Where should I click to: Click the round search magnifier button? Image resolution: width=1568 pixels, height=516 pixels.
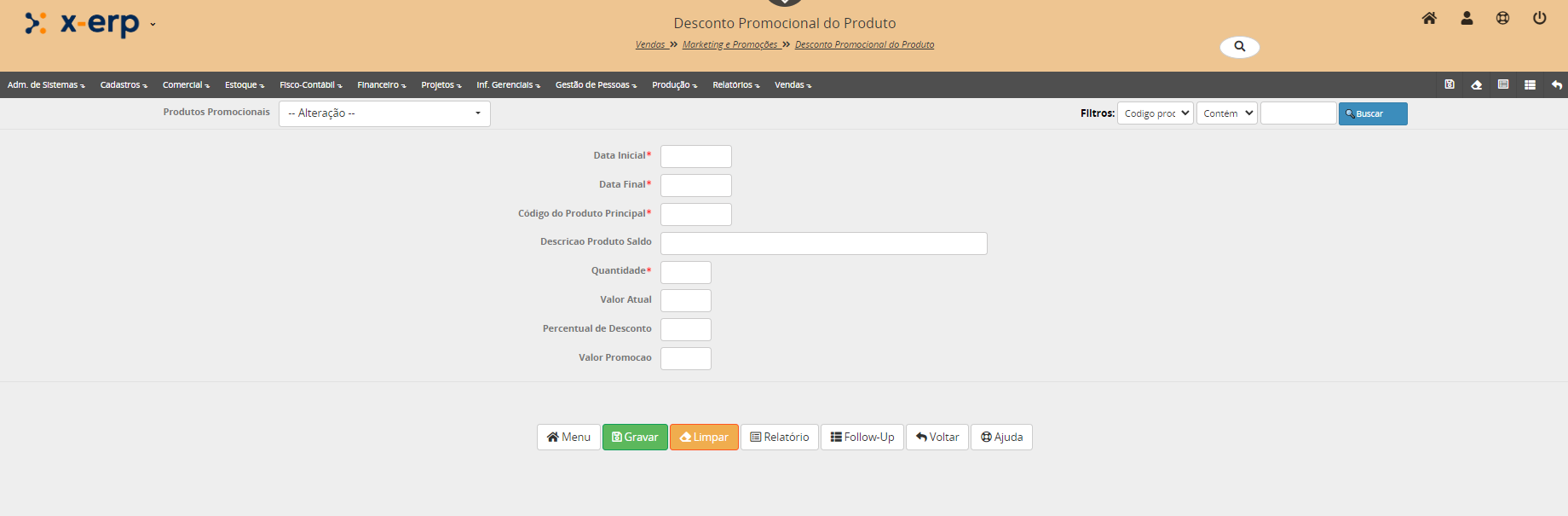point(1239,47)
